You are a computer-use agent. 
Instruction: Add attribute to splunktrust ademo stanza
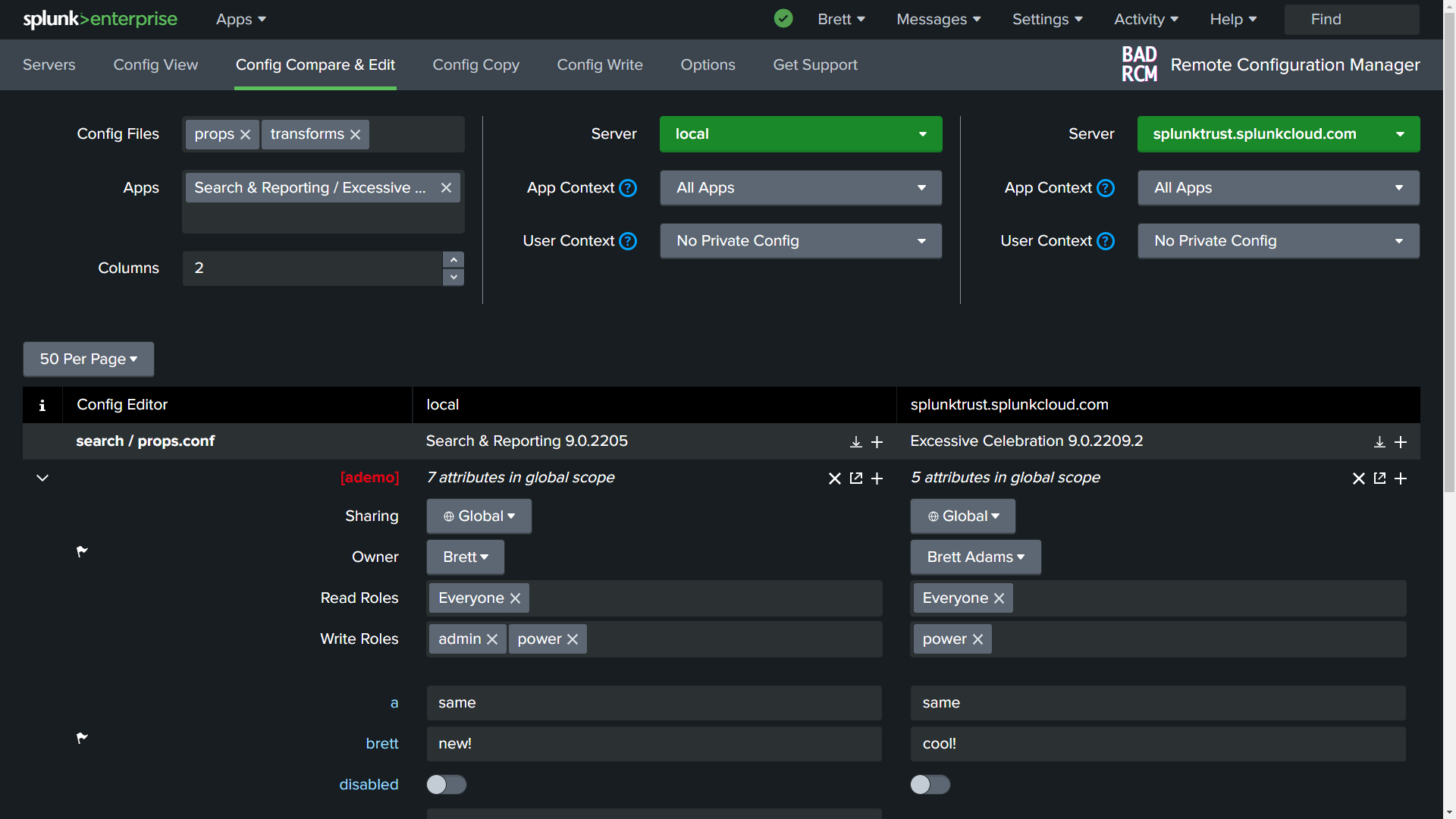coord(1401,479)
